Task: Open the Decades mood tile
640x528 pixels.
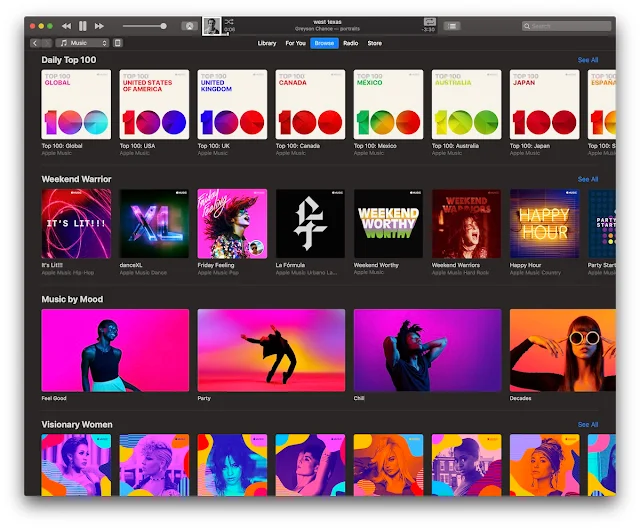Action: point(563,351)
